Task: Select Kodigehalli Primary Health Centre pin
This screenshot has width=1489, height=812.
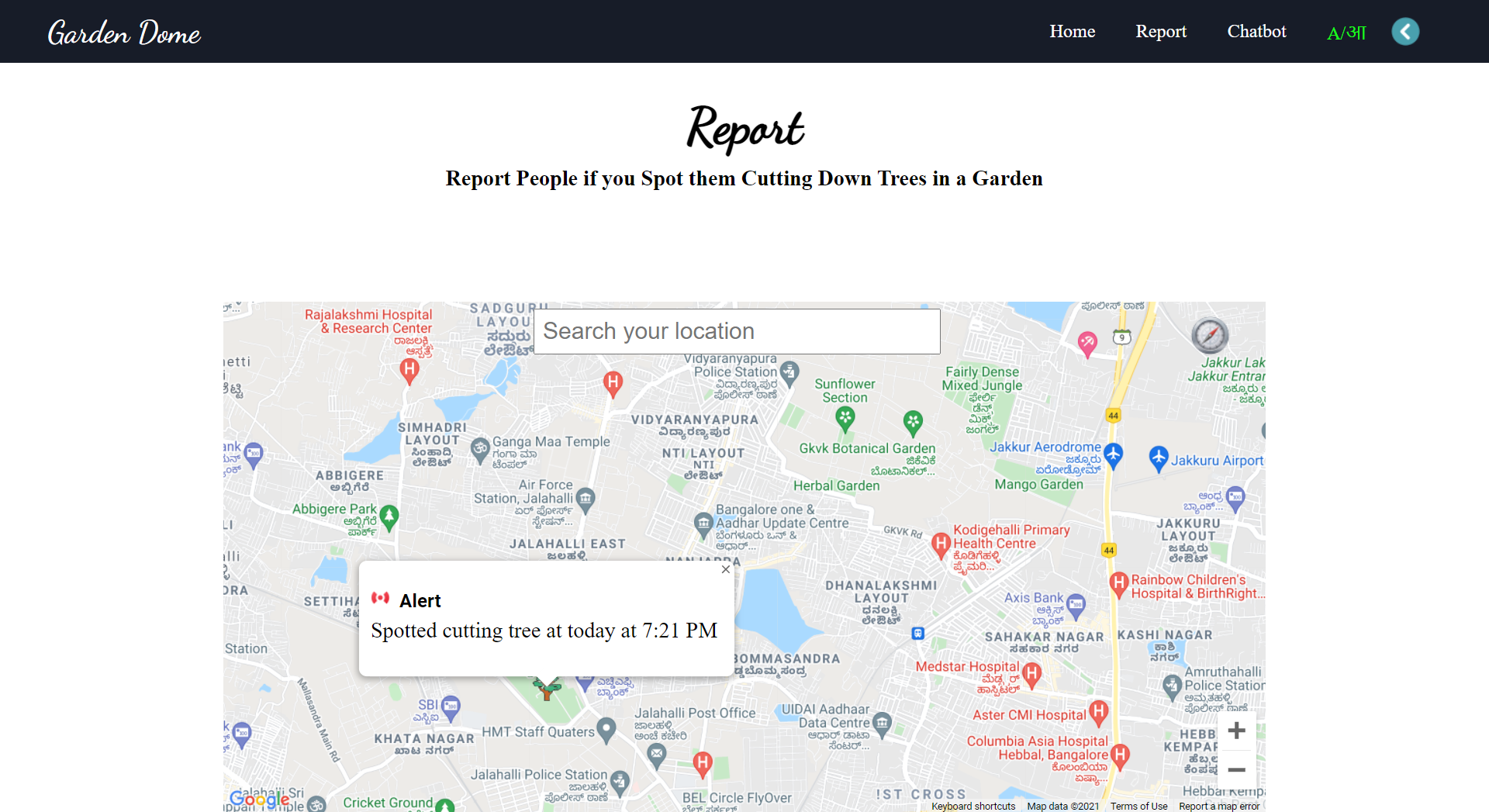Action: [941, 546]
